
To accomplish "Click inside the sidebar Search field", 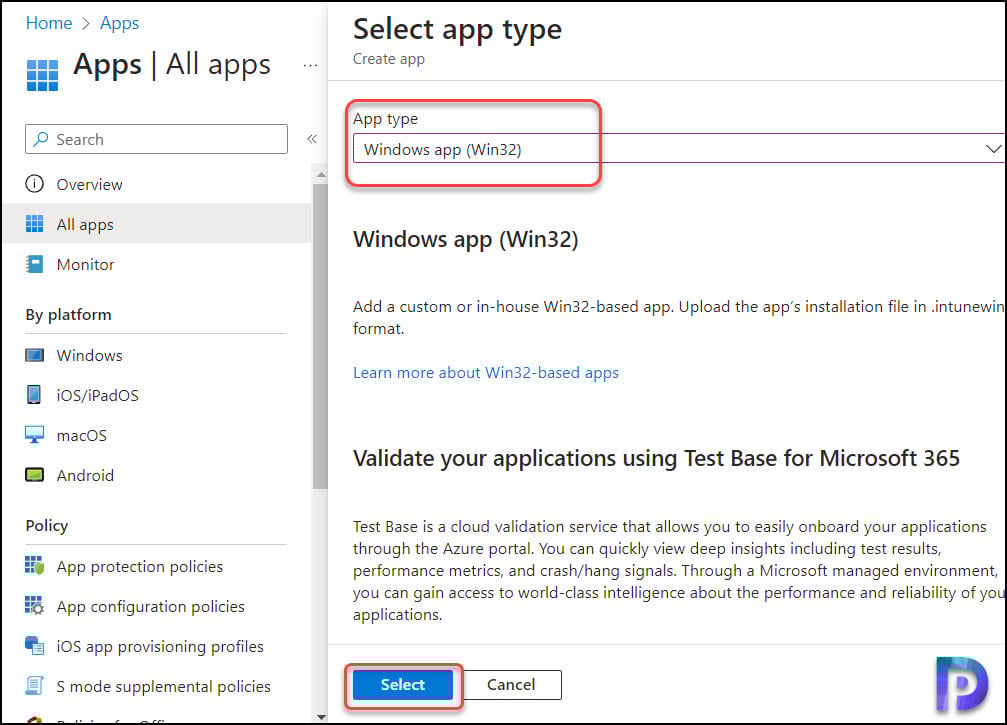I will click(157, 139).
